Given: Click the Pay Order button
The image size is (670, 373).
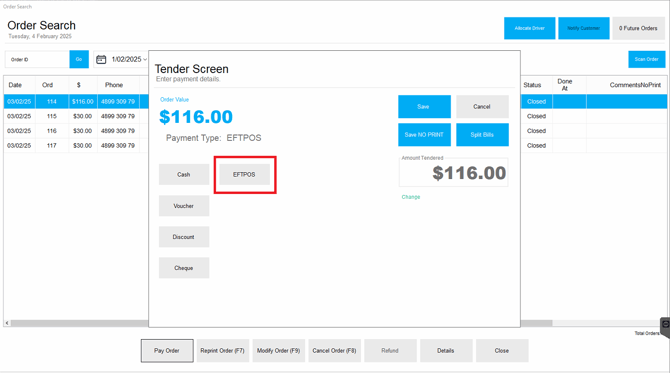Looking at the screenshot, I should pos(167,350).
